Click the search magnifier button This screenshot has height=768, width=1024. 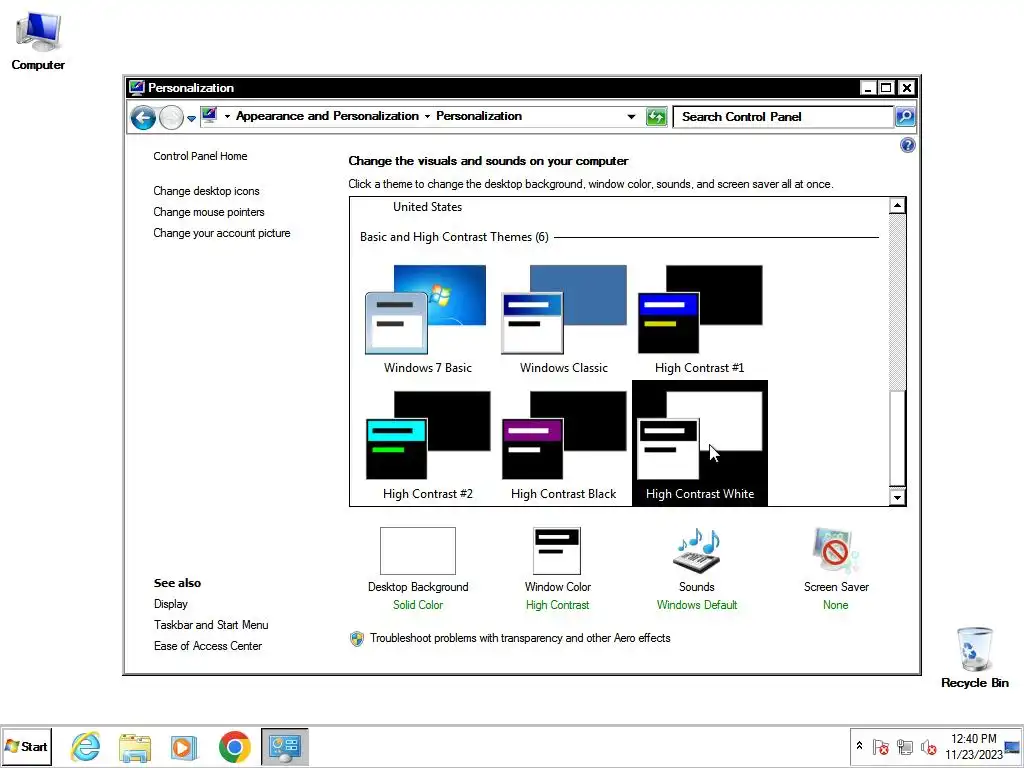pyautogui.click(x=904, y=117)
